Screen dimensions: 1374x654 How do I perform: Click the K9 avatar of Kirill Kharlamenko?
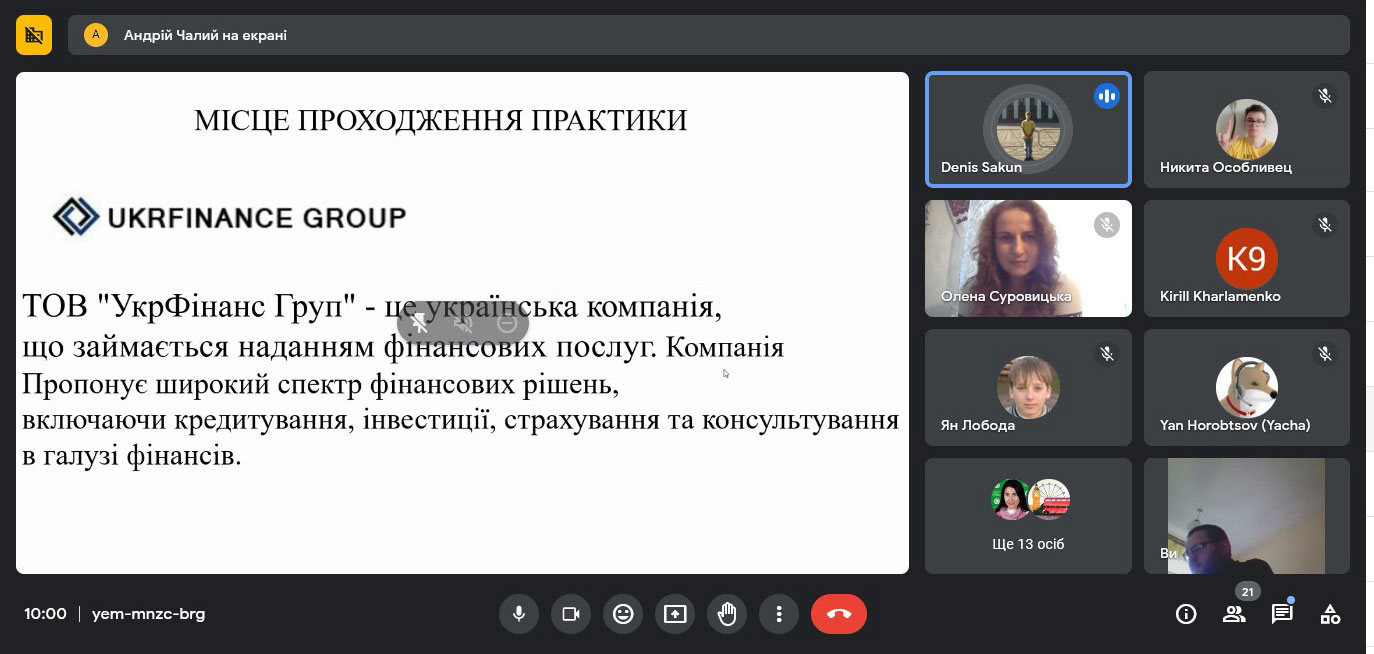pos(1246,259)
